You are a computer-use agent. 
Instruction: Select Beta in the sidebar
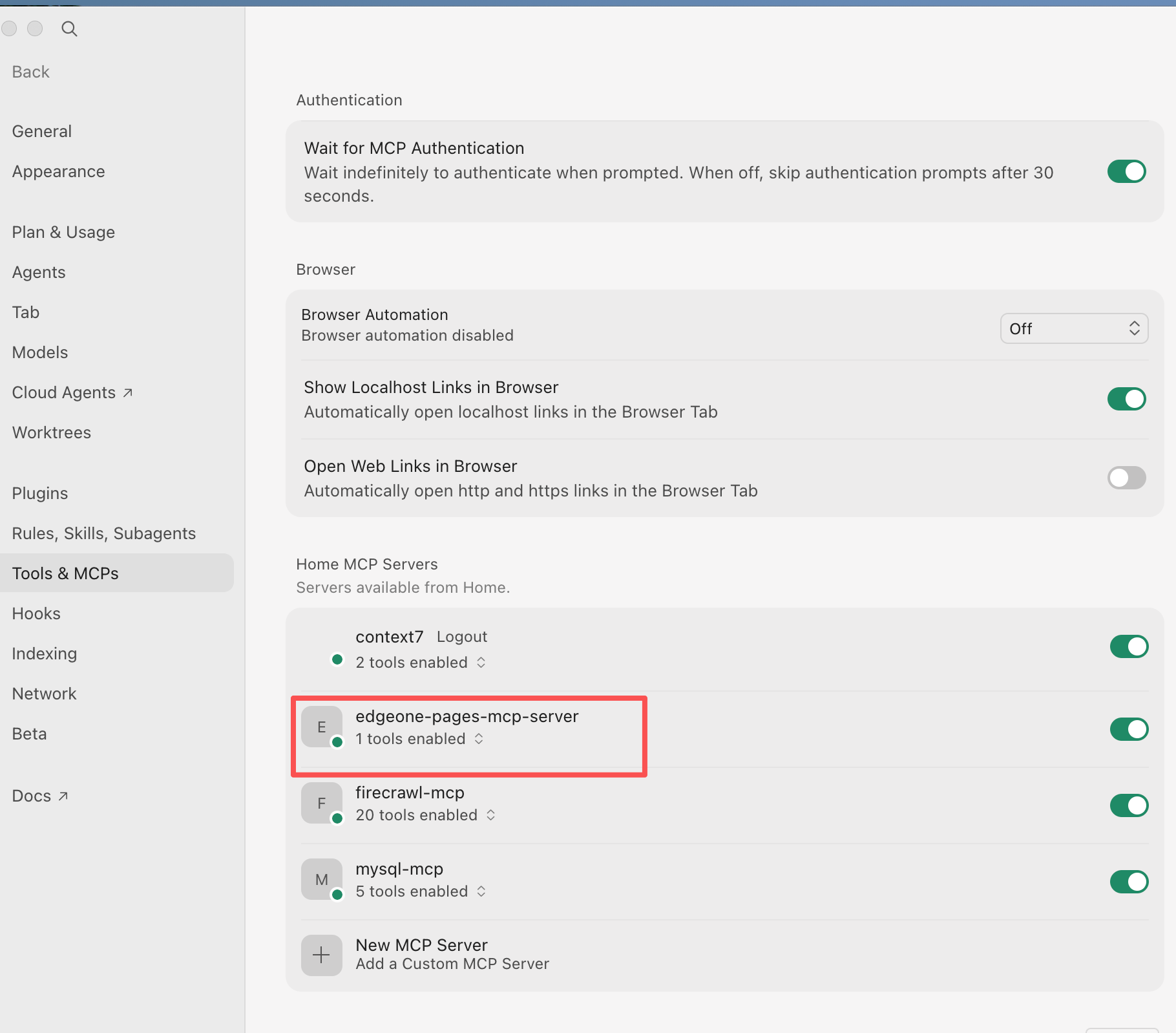pyautogui.click(x=30, y=734)
